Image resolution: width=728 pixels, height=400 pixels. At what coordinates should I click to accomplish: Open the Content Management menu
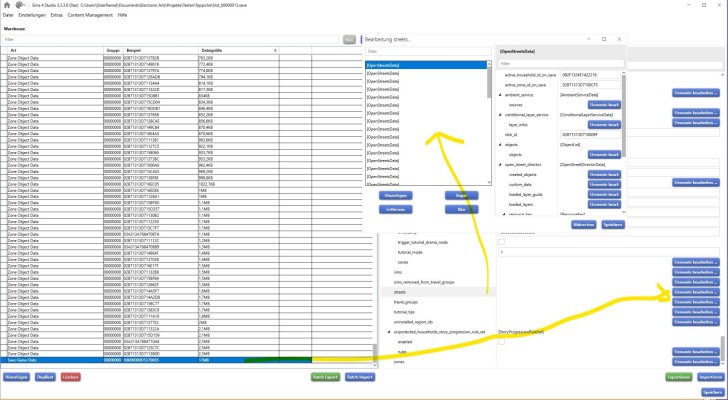click(90, 15)
